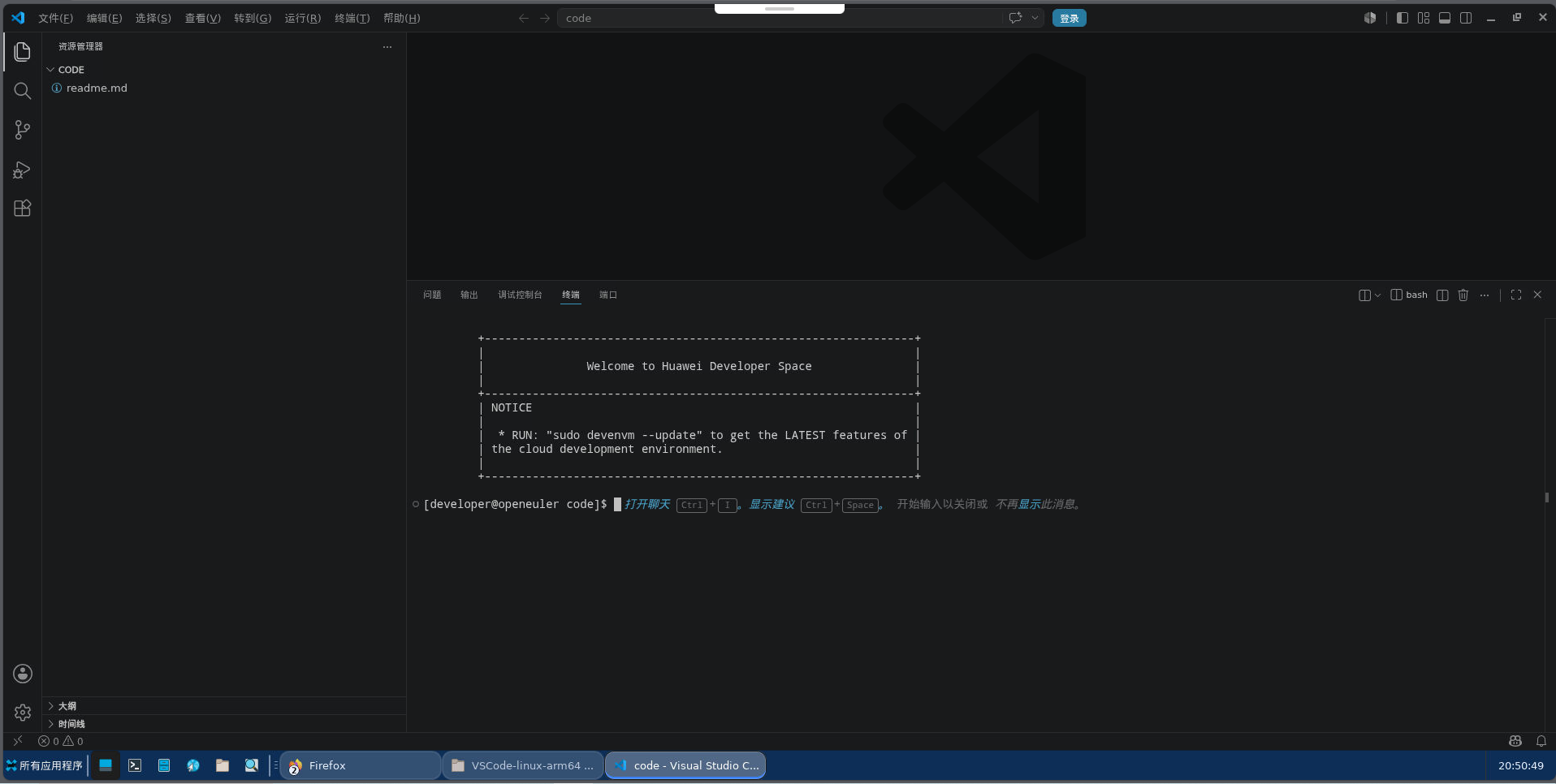This screenshot has width=1556, height=784.
Task: Expand the 大纲 outline section
Action: click(x=224, y=706)
